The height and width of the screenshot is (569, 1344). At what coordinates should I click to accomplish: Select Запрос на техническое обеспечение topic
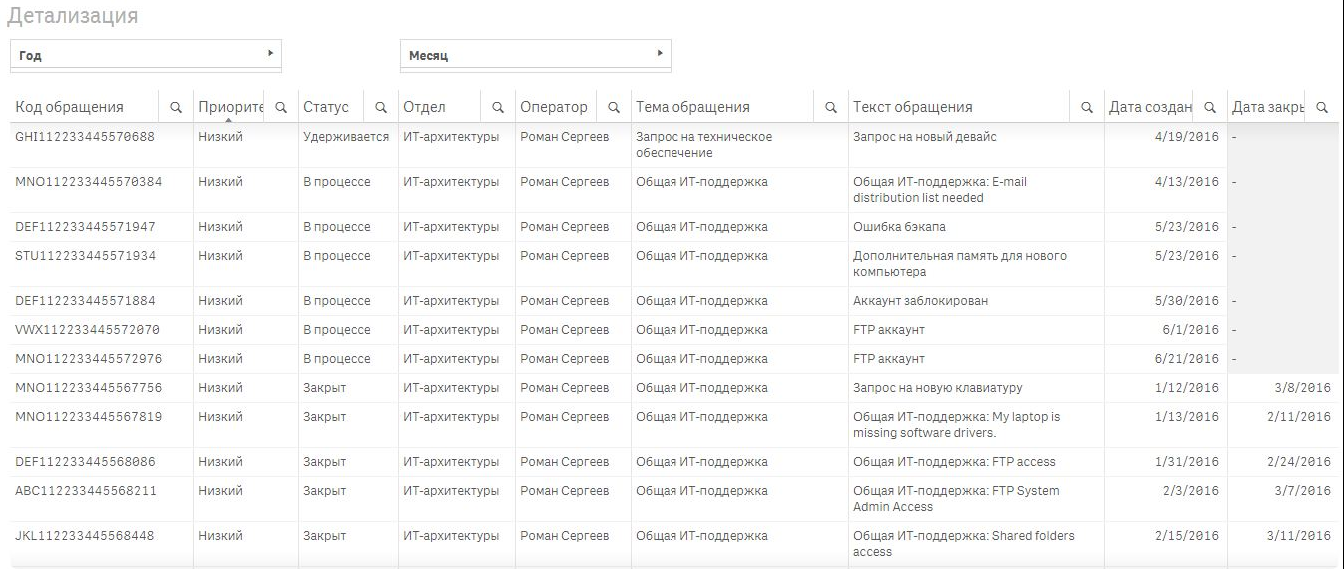(704, 145)
